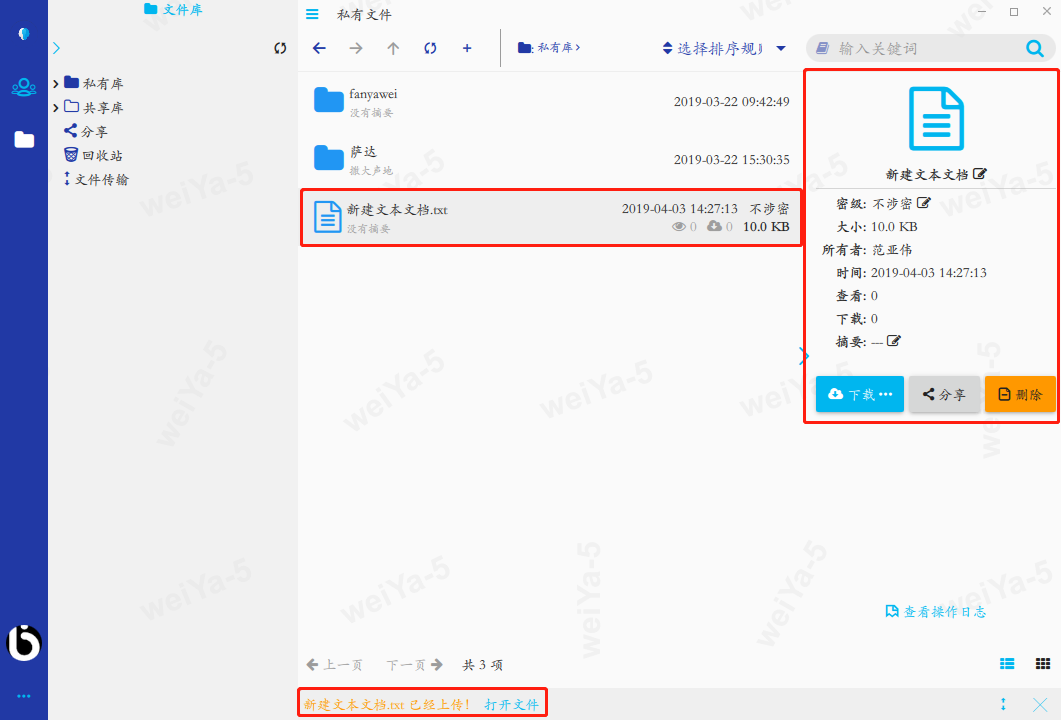Screen dimensions: 1061x720
Task: Click the 下载 download button
Action: tap(859, 394)
